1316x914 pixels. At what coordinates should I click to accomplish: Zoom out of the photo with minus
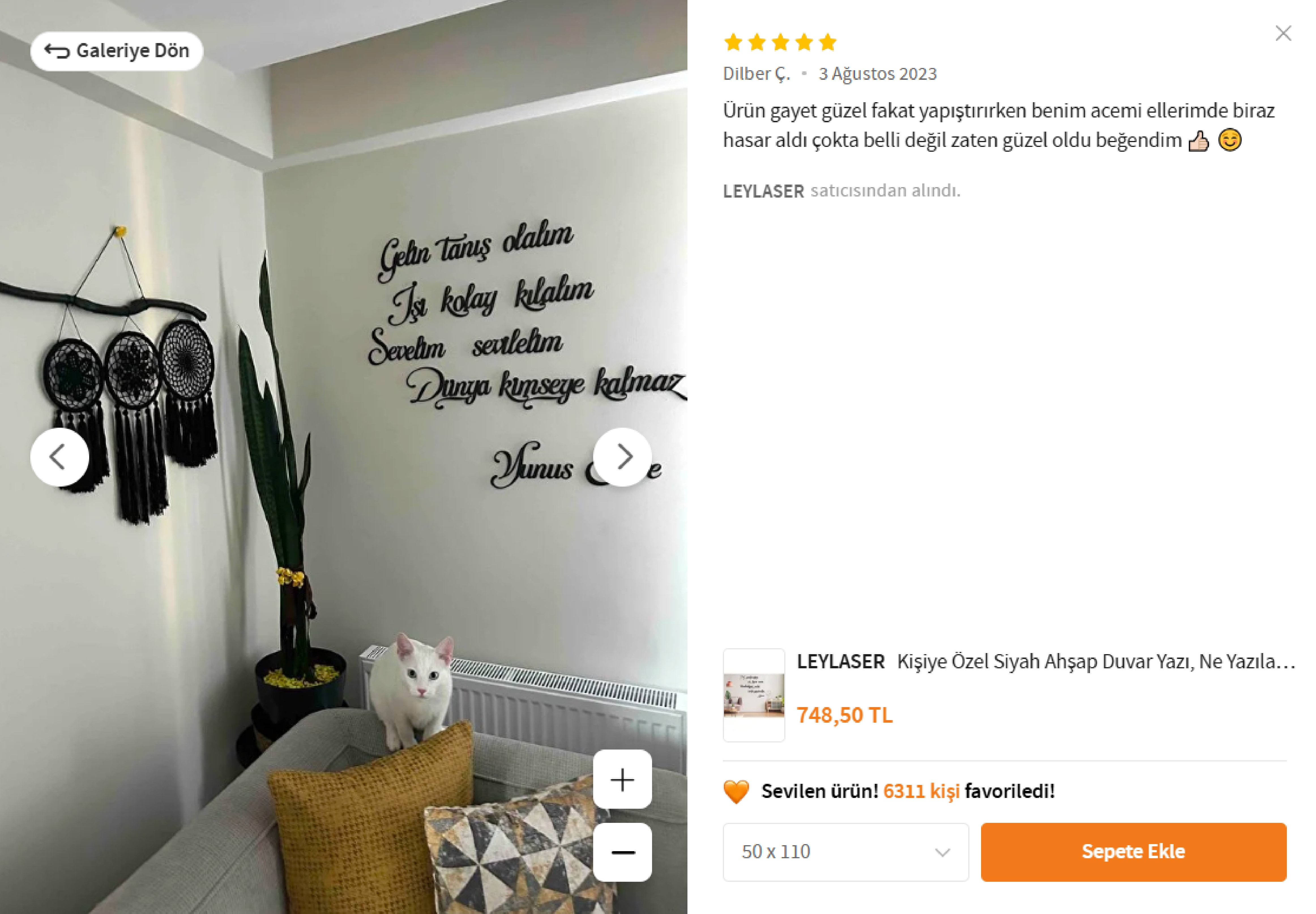[623, 852]
